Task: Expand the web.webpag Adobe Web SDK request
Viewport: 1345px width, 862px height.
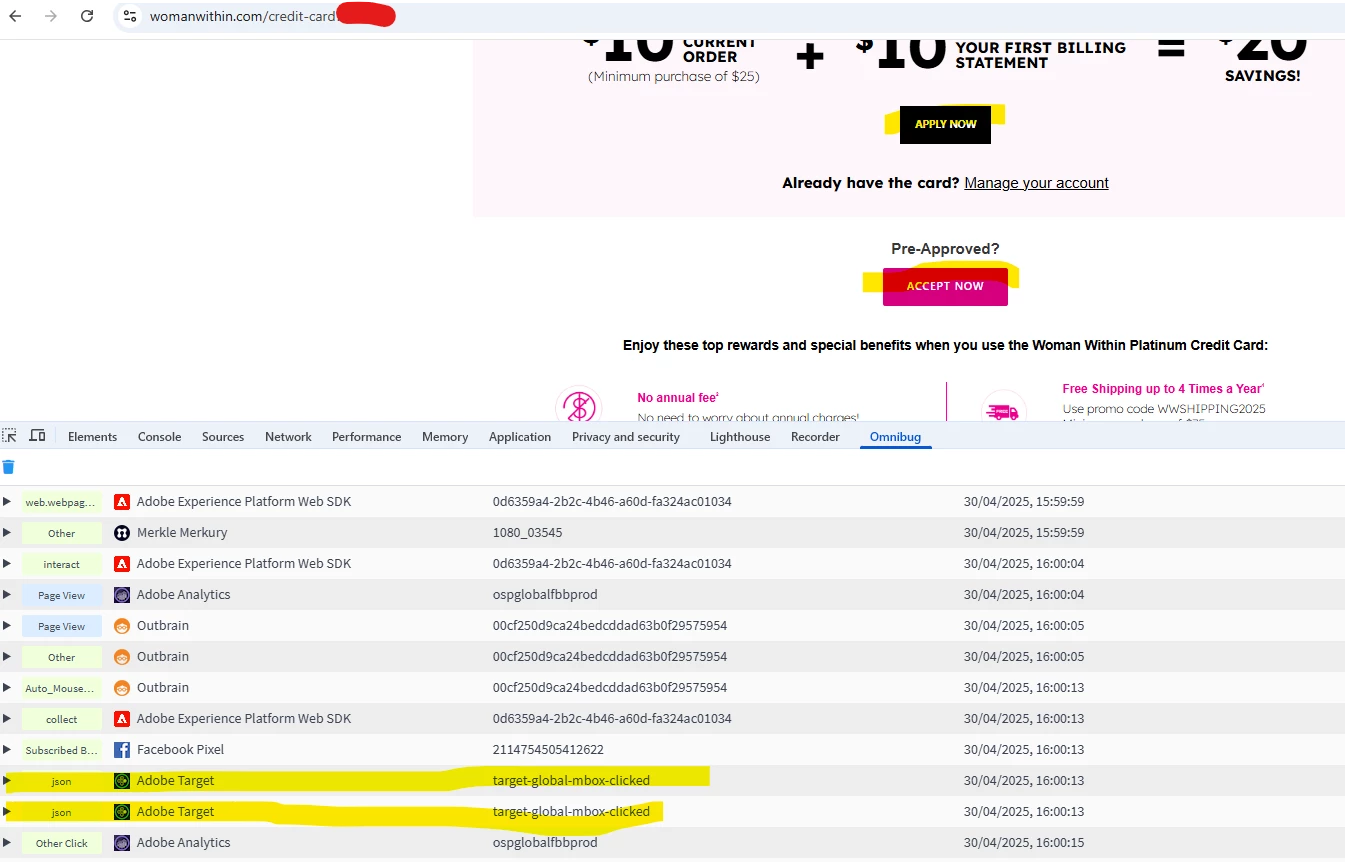Action: click(x=7, y=502)
